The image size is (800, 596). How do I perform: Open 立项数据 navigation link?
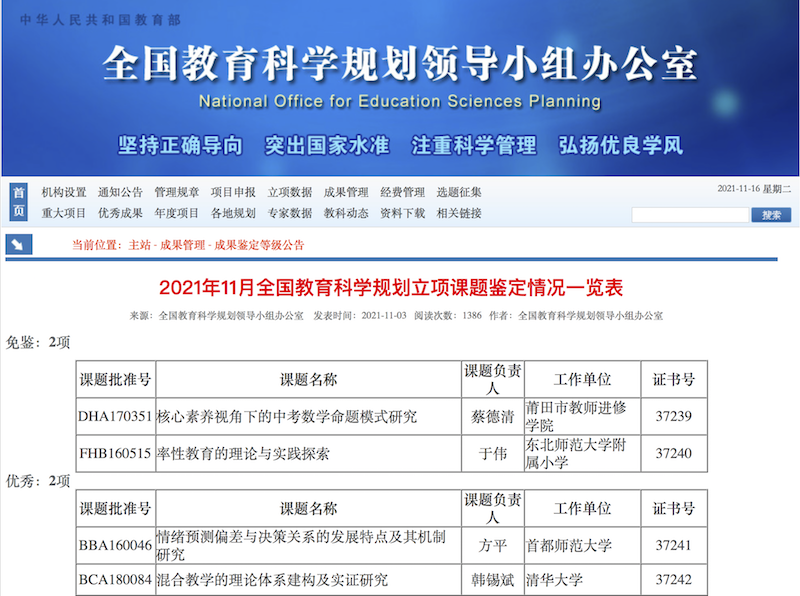click(290, 192)
